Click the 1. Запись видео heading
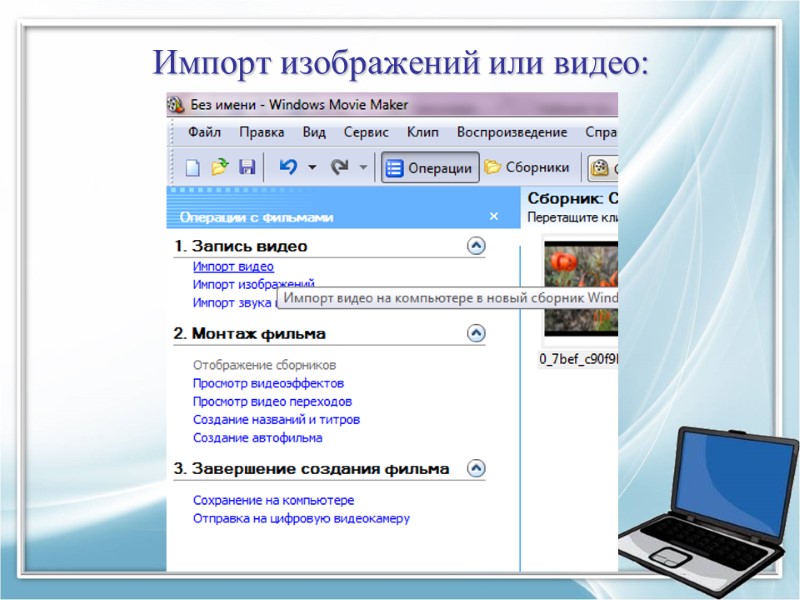Screen dimensions: 800x600 coord(240,246)
